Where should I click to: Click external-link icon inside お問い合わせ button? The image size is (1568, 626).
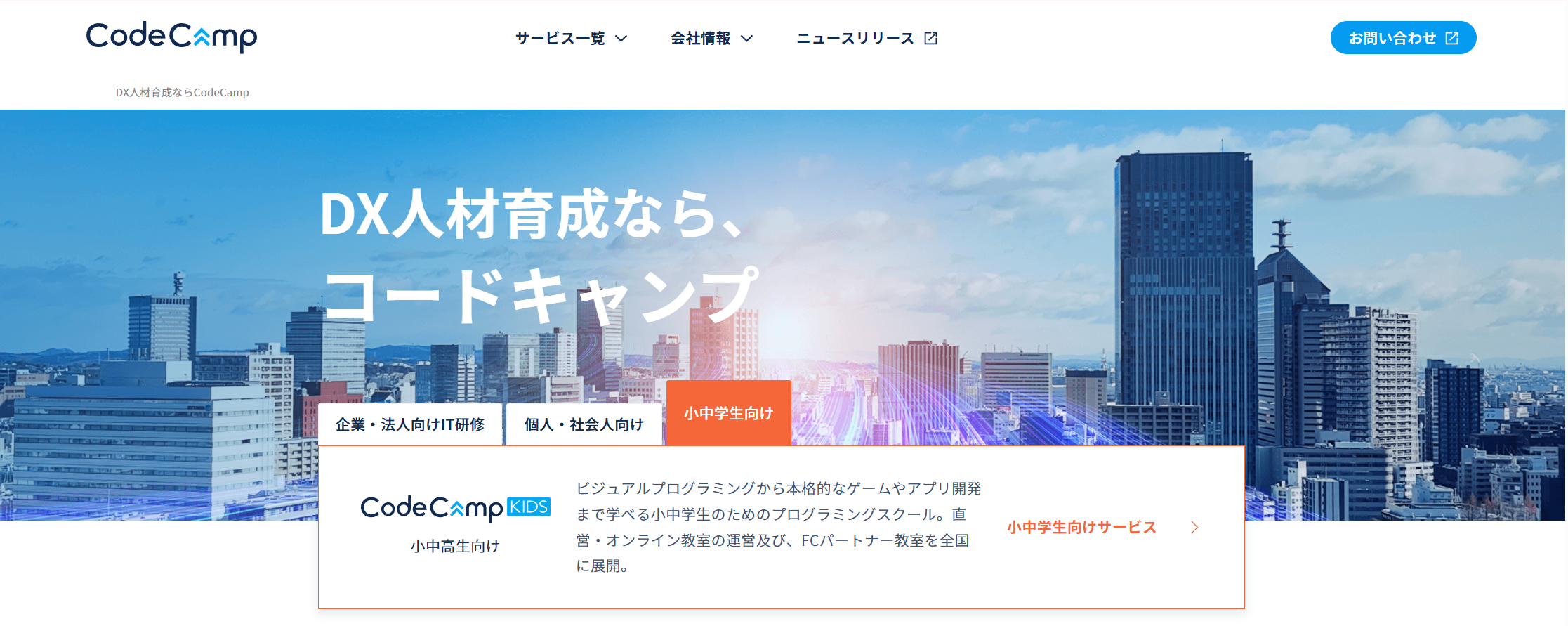[x=1452, y=38]
